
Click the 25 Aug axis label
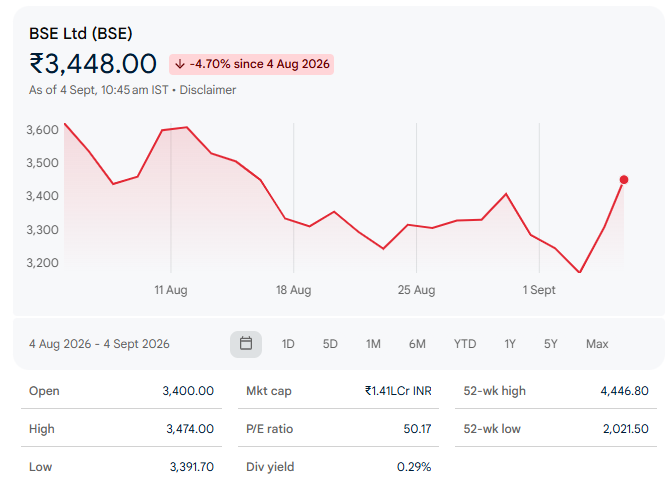(x=416, y=290)
